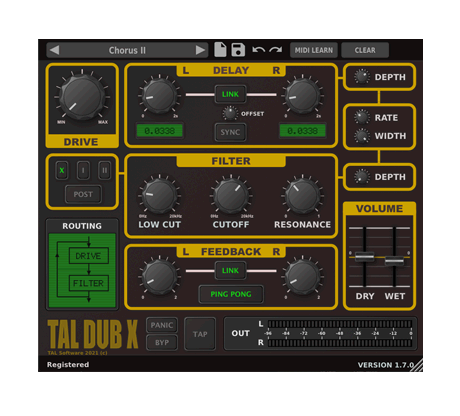
Task: Enable the delay SYNC toggle
Action: tap(230, 132)
